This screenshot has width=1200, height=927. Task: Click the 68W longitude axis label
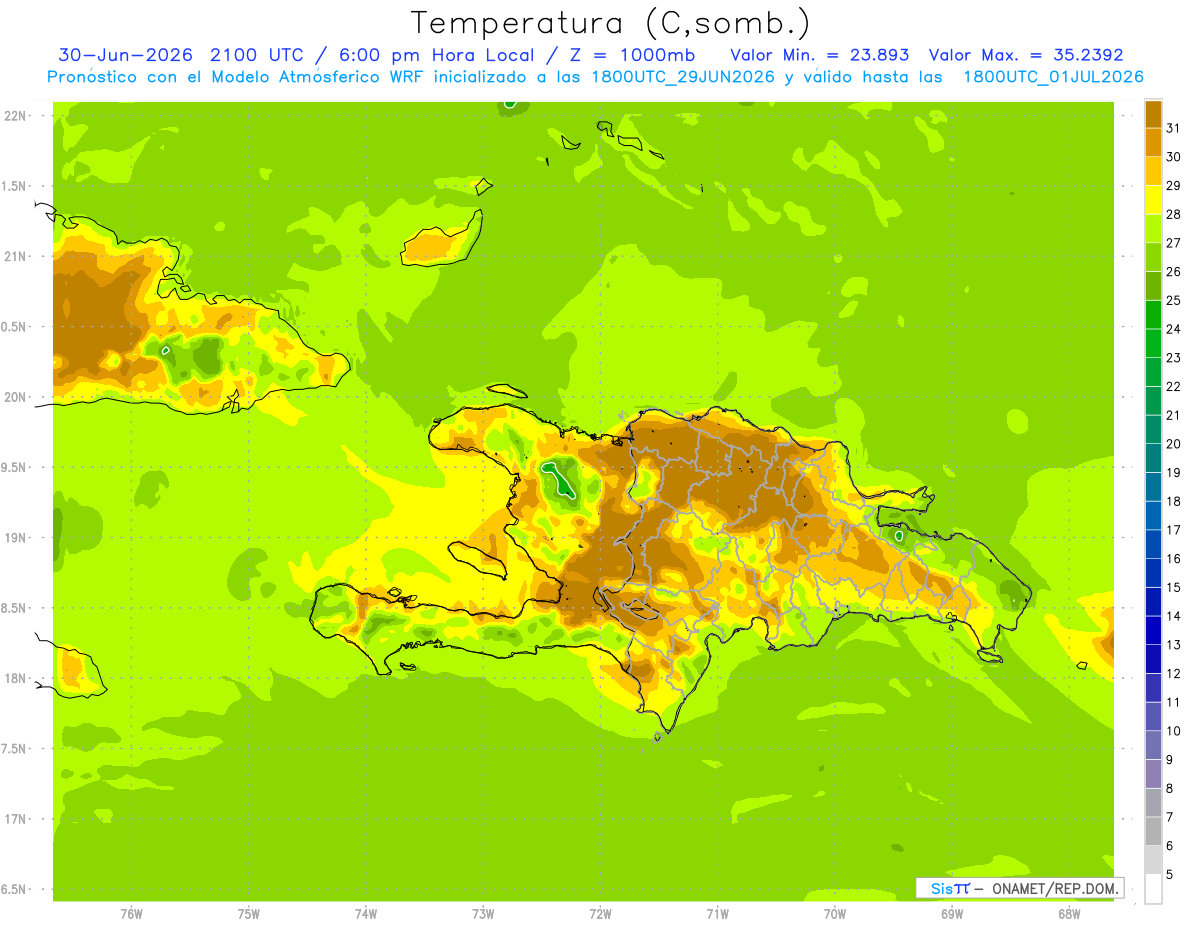point(1069,914)
